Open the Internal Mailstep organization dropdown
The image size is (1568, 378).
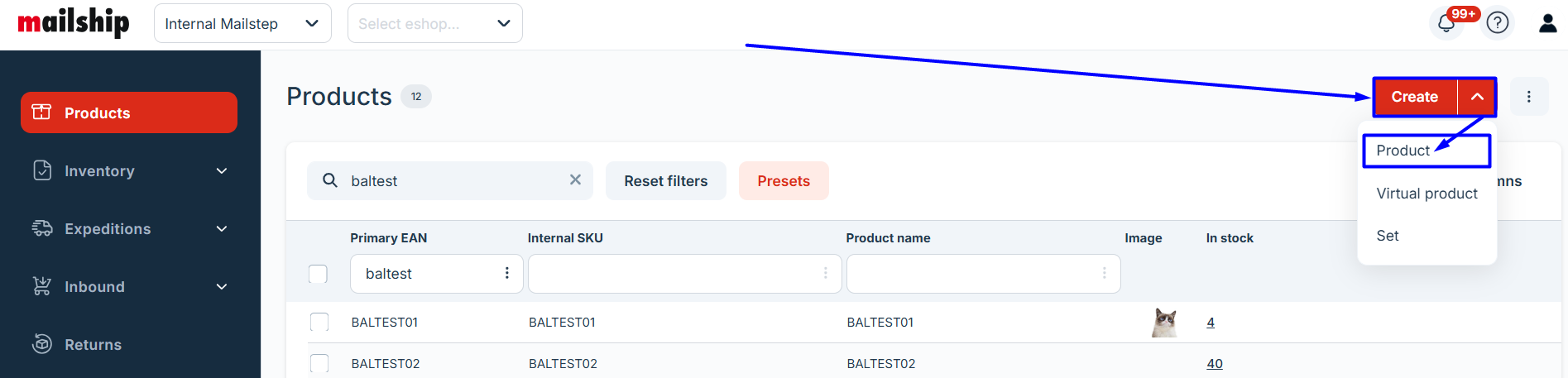(242, 23)
